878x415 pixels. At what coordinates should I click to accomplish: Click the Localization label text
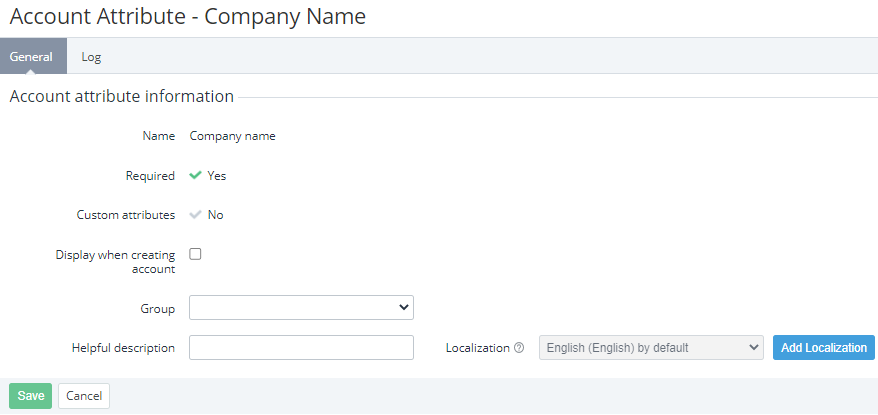[477, 348]
